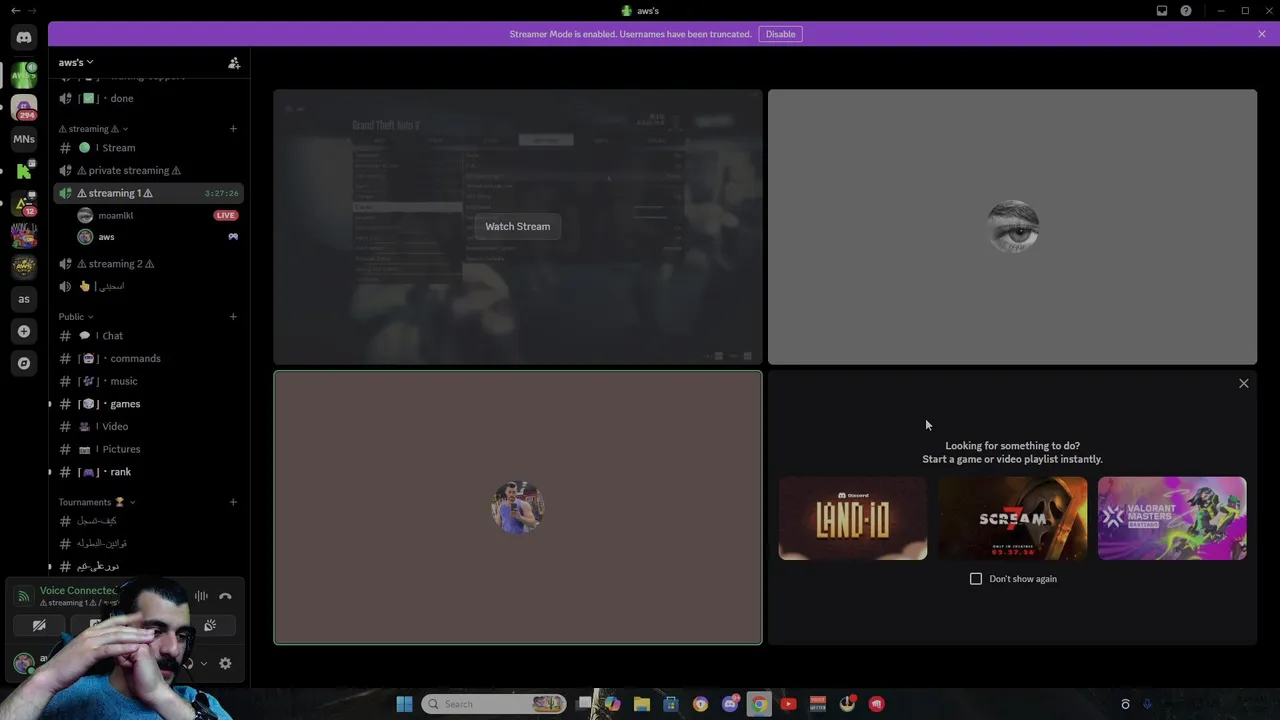
Task: Select streaming 1 voice channel
Action: [148, 193]
